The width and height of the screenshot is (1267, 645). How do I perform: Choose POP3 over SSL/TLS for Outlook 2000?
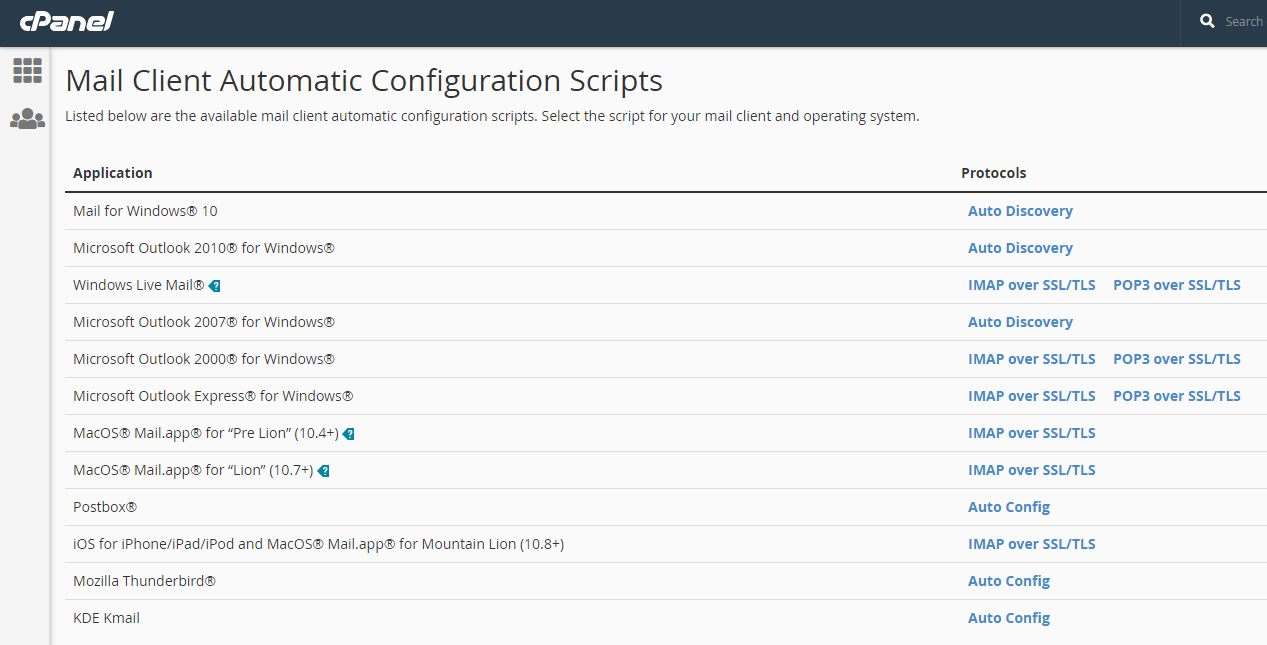(1177, 359)
